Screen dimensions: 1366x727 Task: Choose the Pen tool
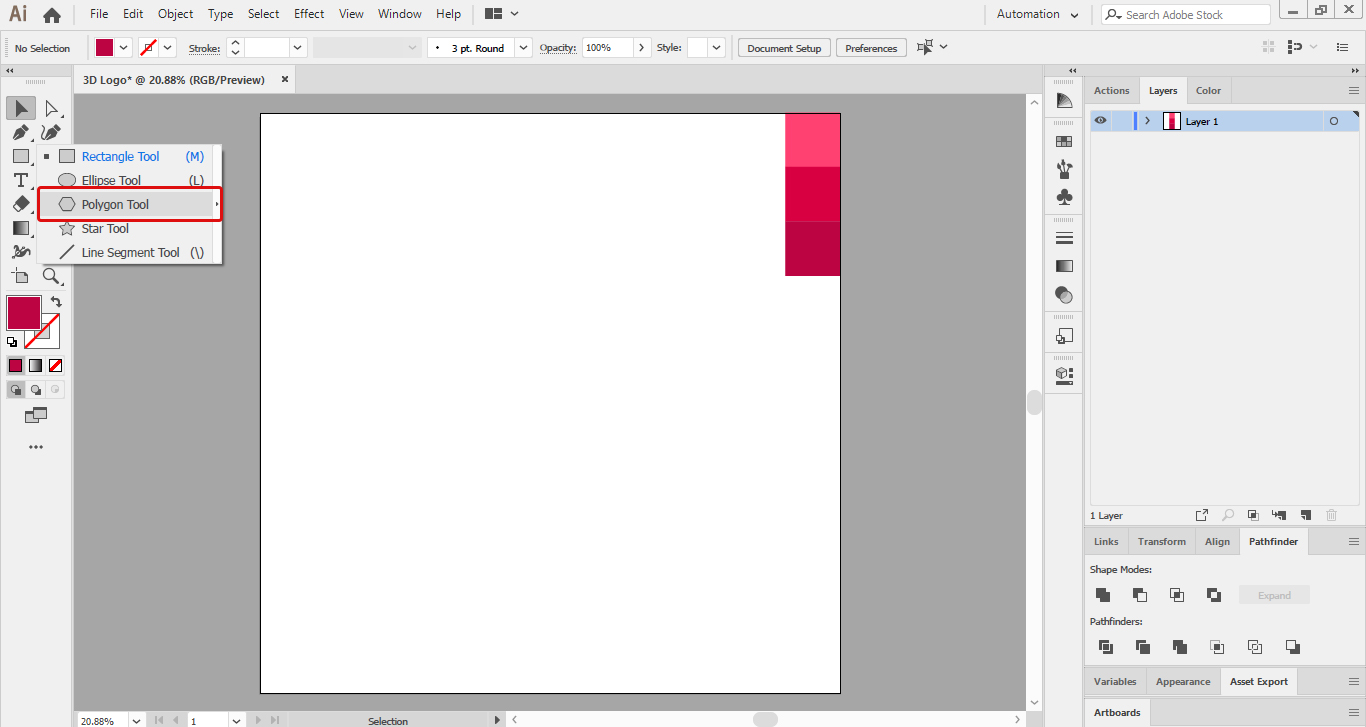tap(20, 132)
